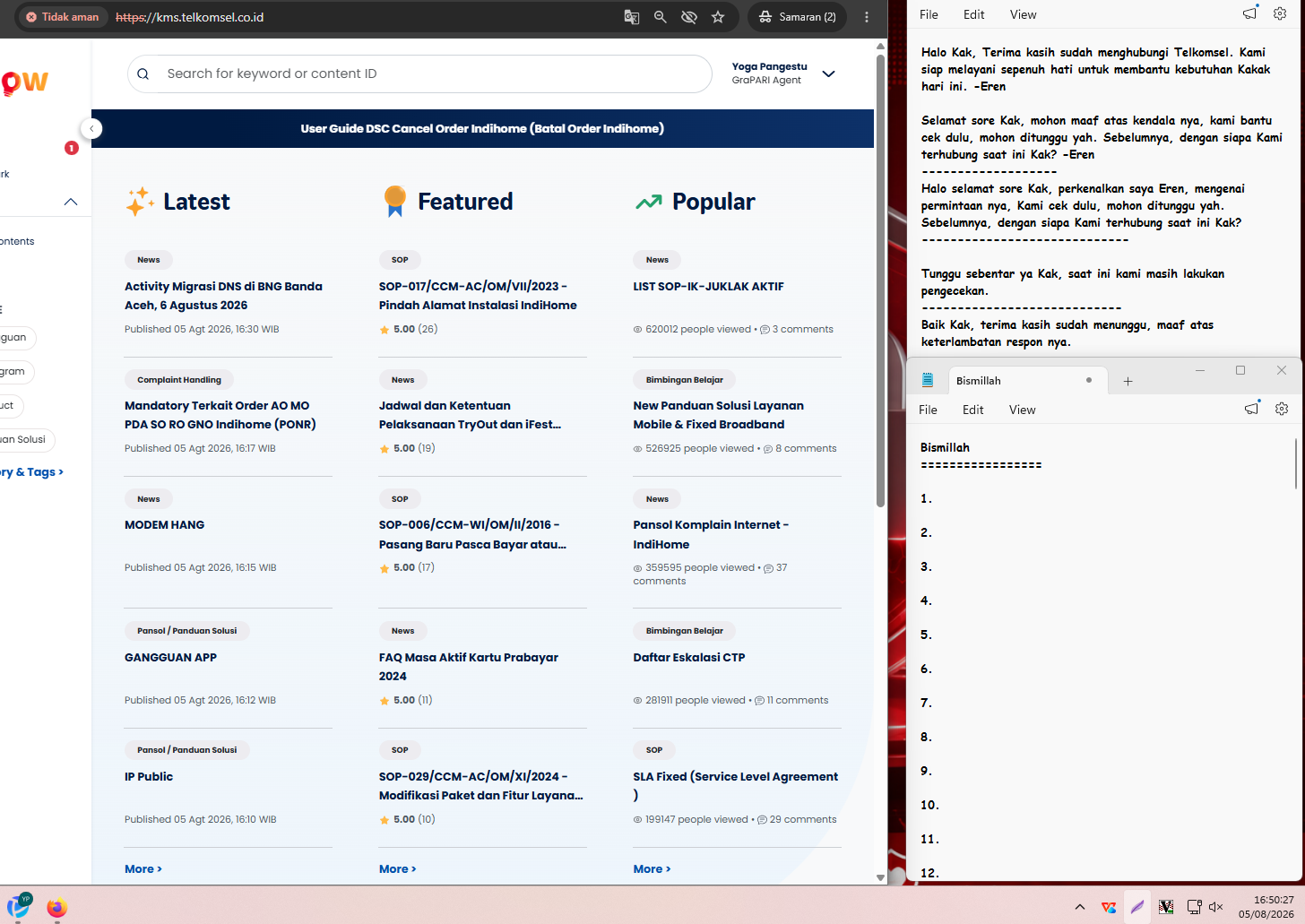Open the zoom magnifier icon in address bar
Screen dimensions: 1305x924
tap(661, 17)
